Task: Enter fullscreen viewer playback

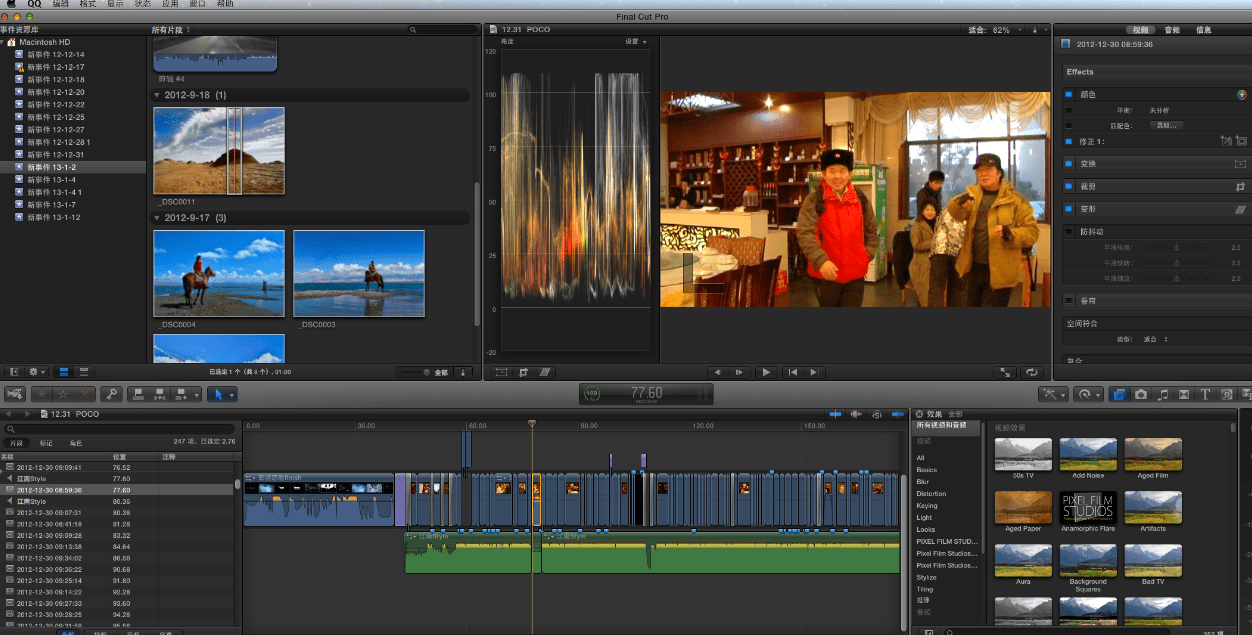Action: click(x=1006, y=372)
